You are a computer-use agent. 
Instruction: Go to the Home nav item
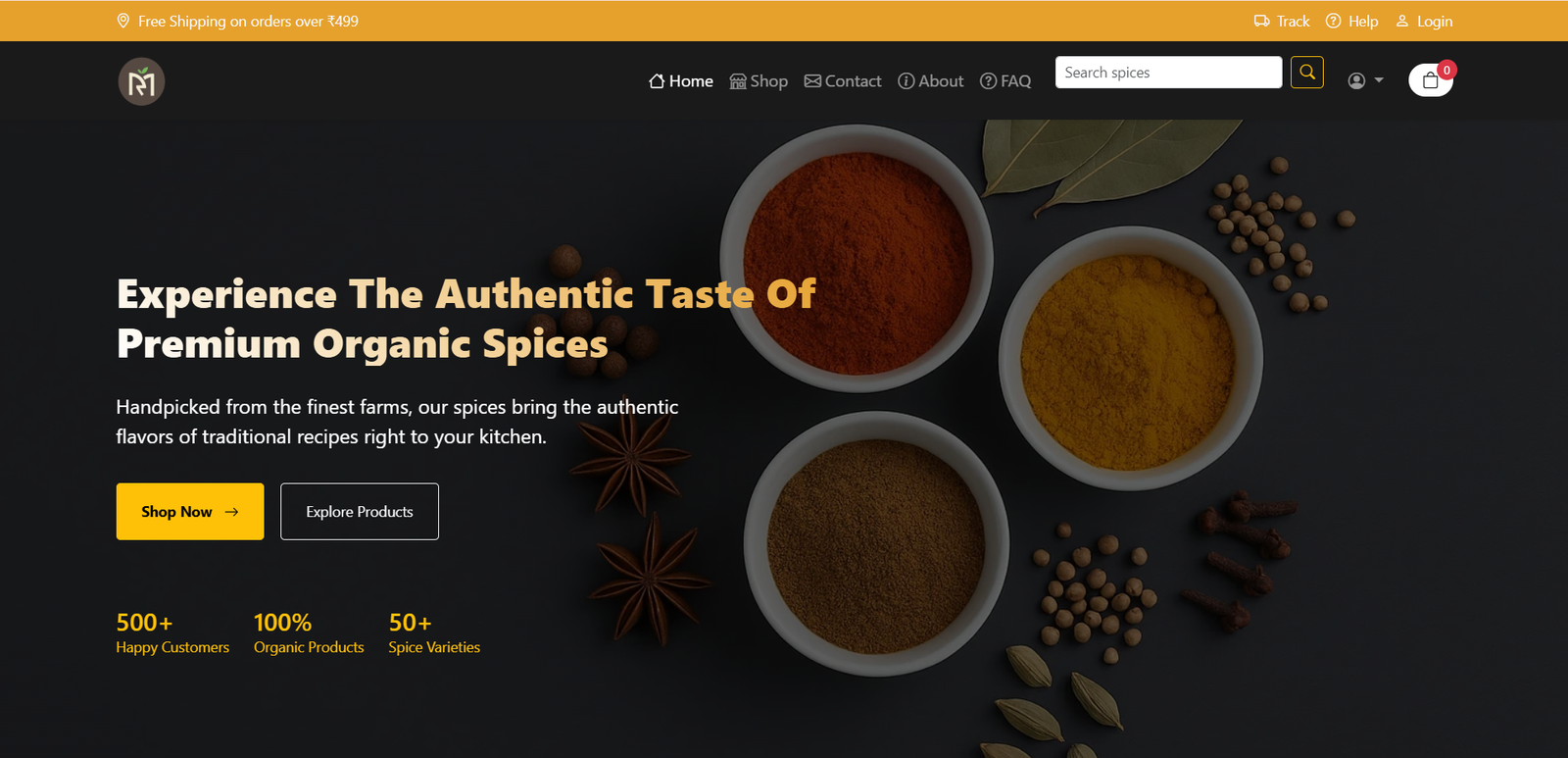(x=681, y=81)
